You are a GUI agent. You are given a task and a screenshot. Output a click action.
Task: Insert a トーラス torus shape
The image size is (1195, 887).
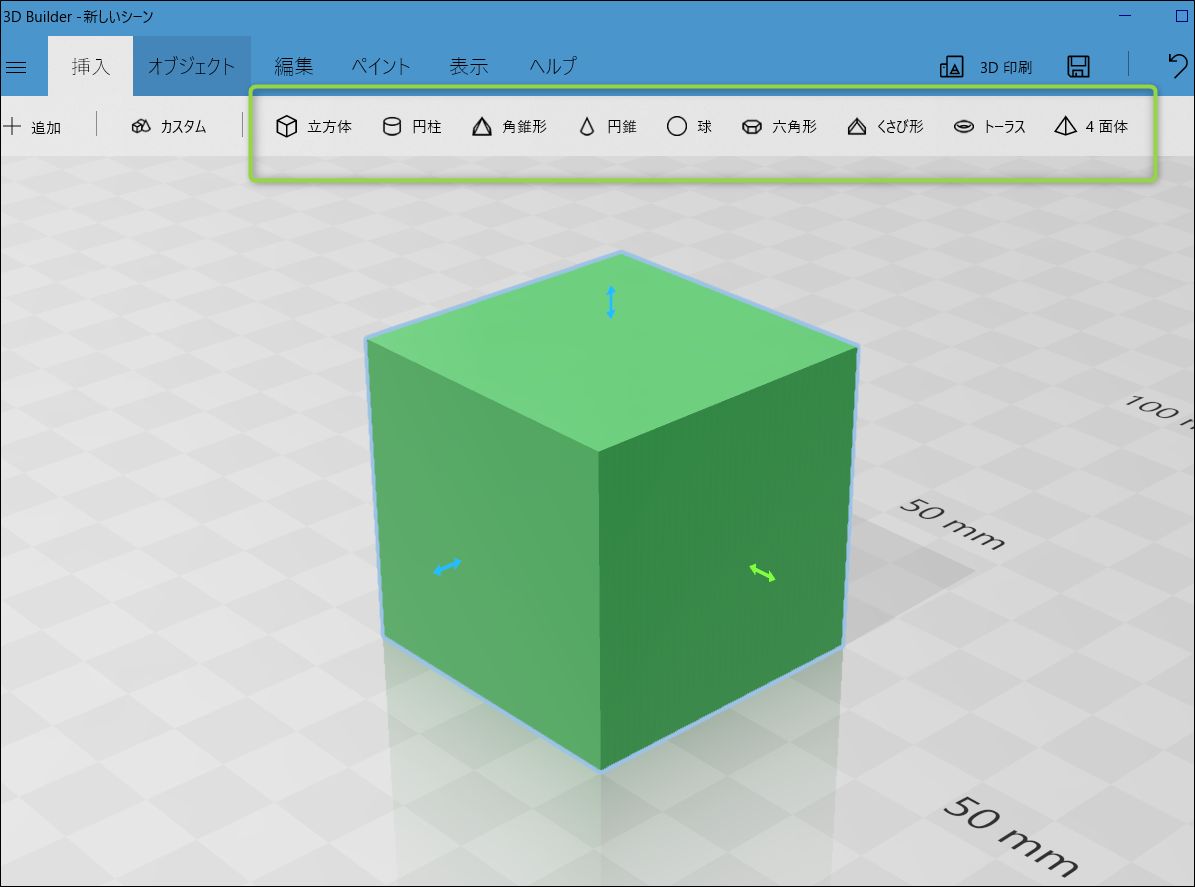point(989,126)
